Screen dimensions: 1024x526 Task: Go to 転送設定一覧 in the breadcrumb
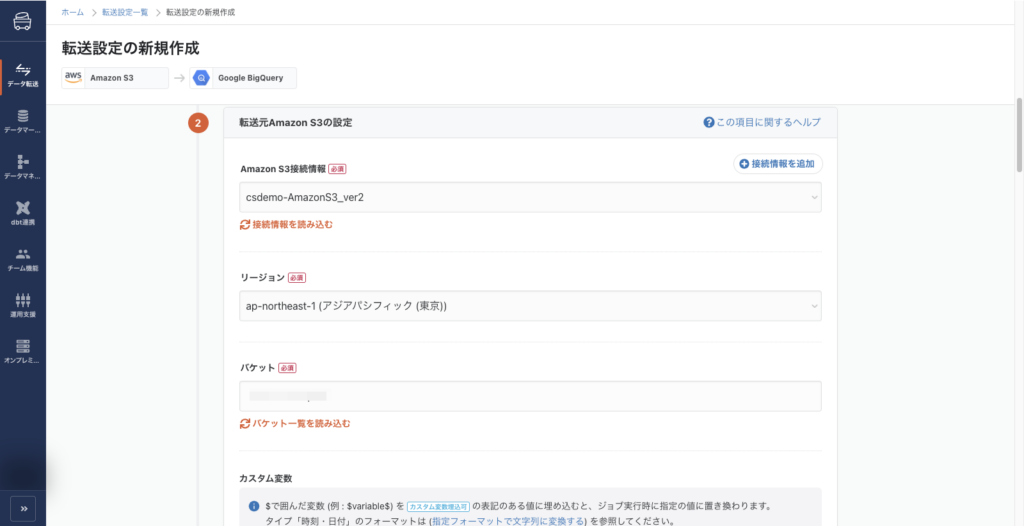click(125, 12)
